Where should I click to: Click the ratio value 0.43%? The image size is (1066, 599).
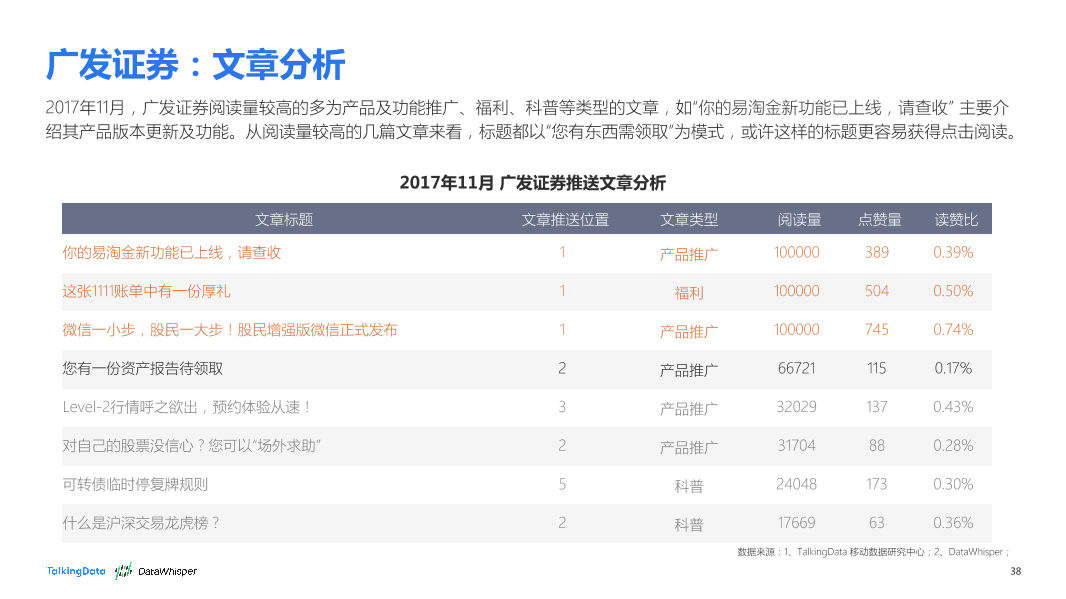click(x=953, y=407)
